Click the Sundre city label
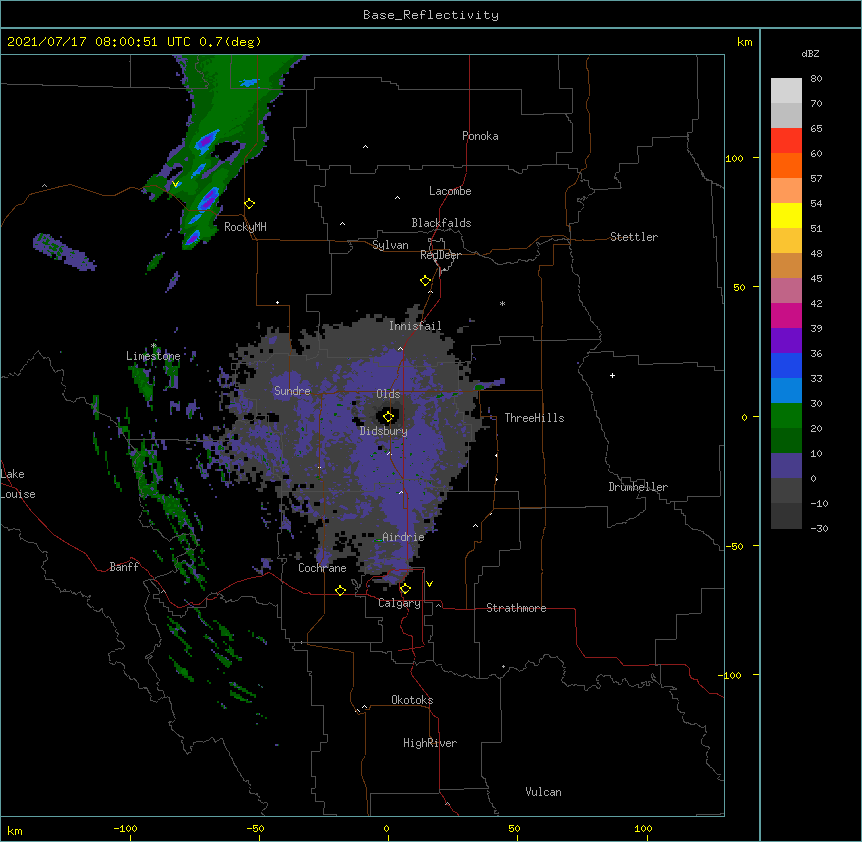 (x=292, y=391)
